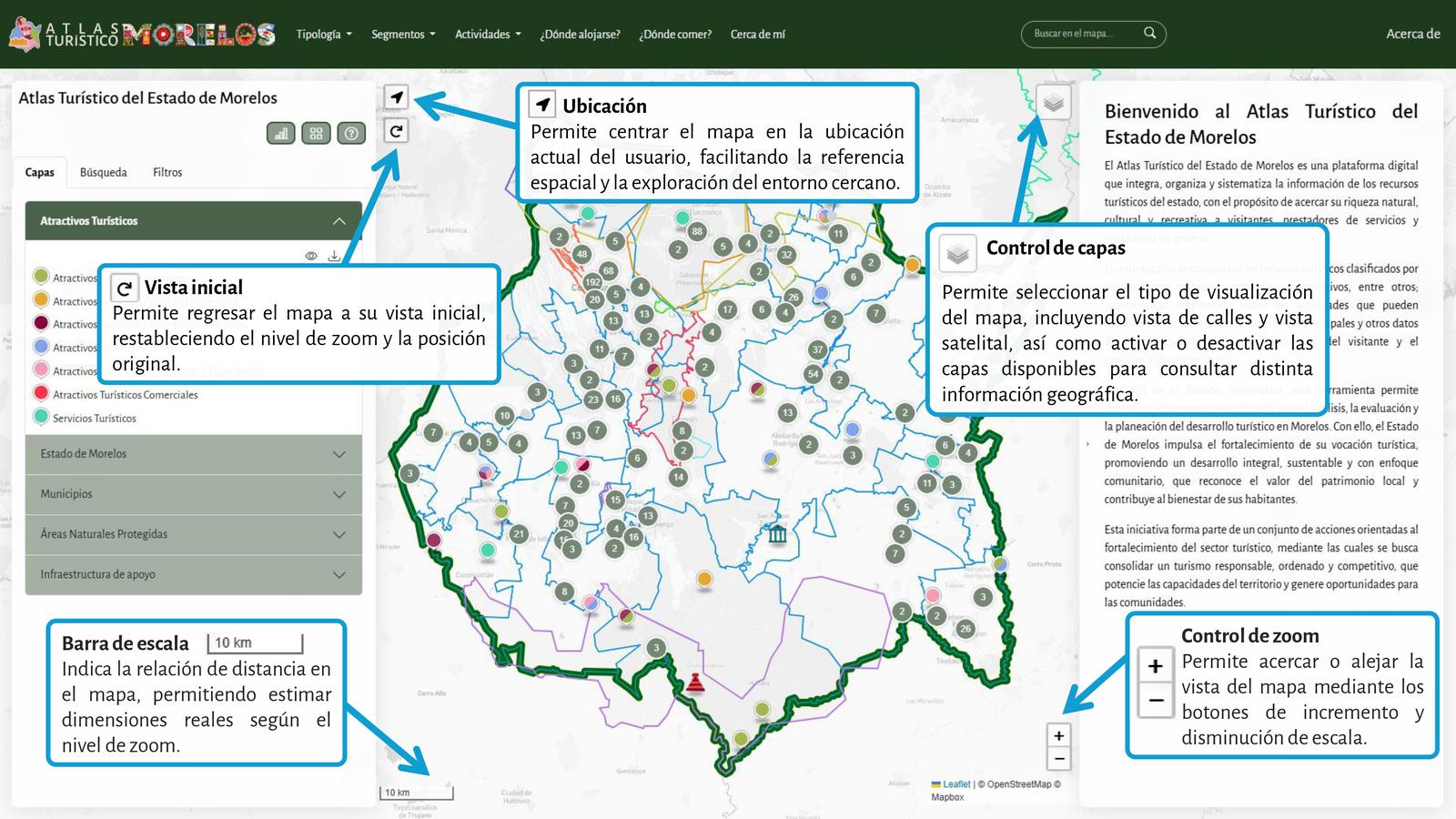Toggle Atractivos Turísticos Comerciales layer
1456x819 pixels.
(x=41, y=394)
